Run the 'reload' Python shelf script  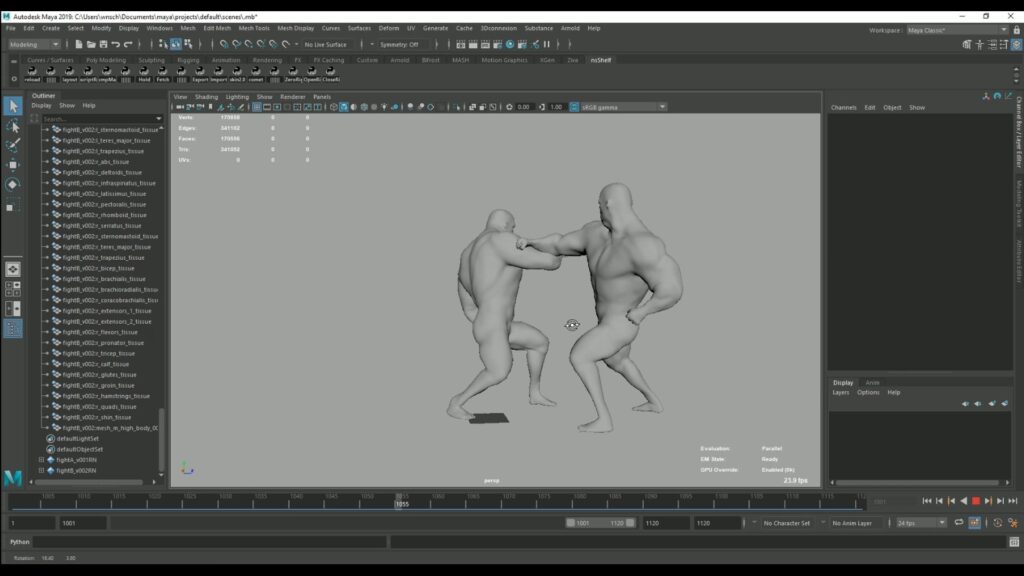pyautogui.click(x=32, y=74)
